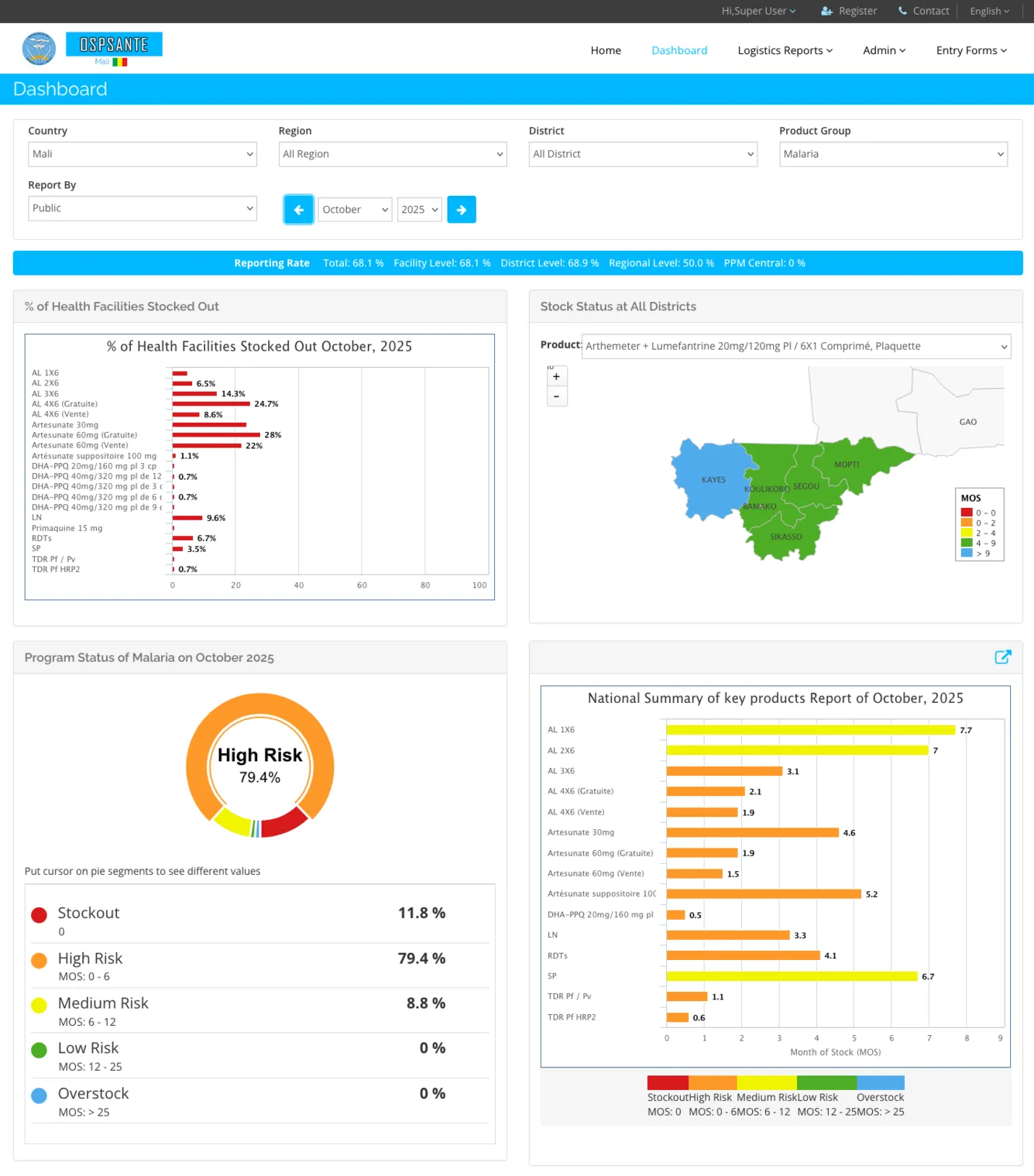The height and width of the screenshot is (1176, 1034).
Task: Expand the Product Group dropdown
Action: tap(892, 153)
